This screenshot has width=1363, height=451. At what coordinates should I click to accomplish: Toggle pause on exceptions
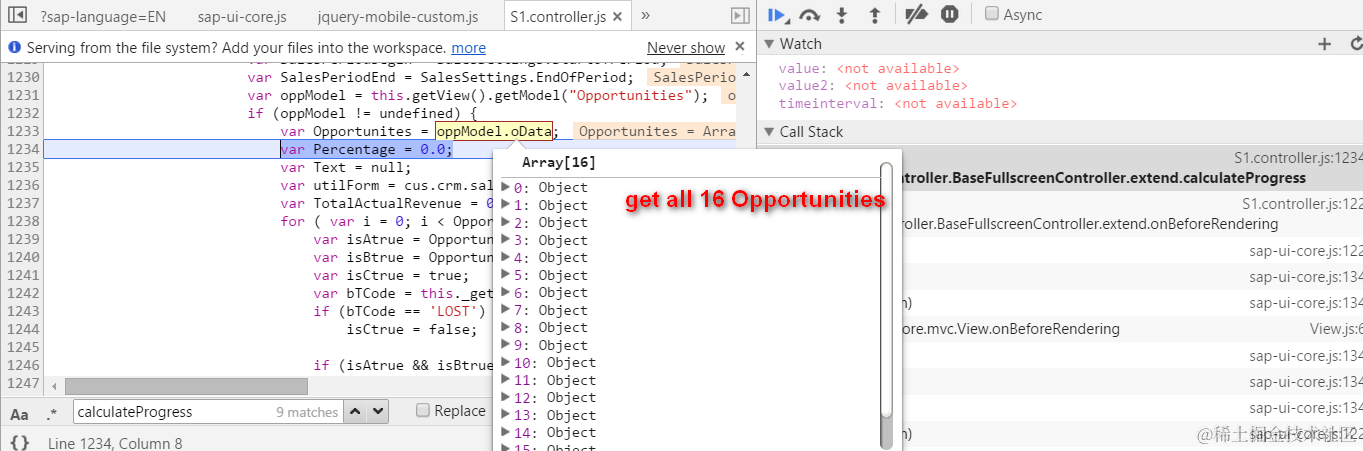[949, 14]
